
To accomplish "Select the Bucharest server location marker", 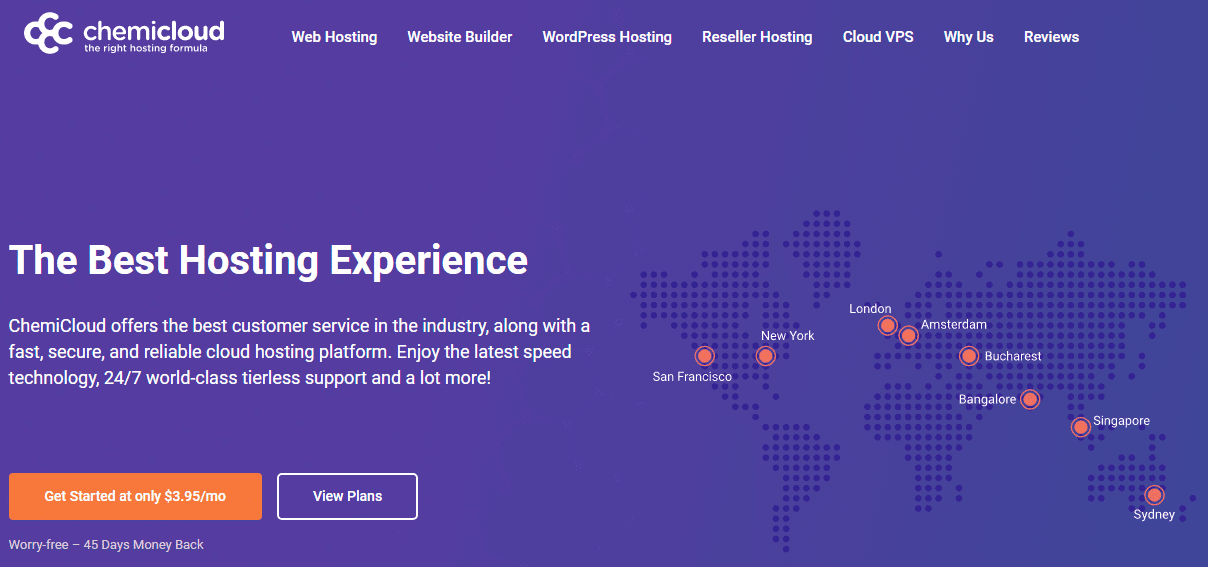I will click(969, 355).
